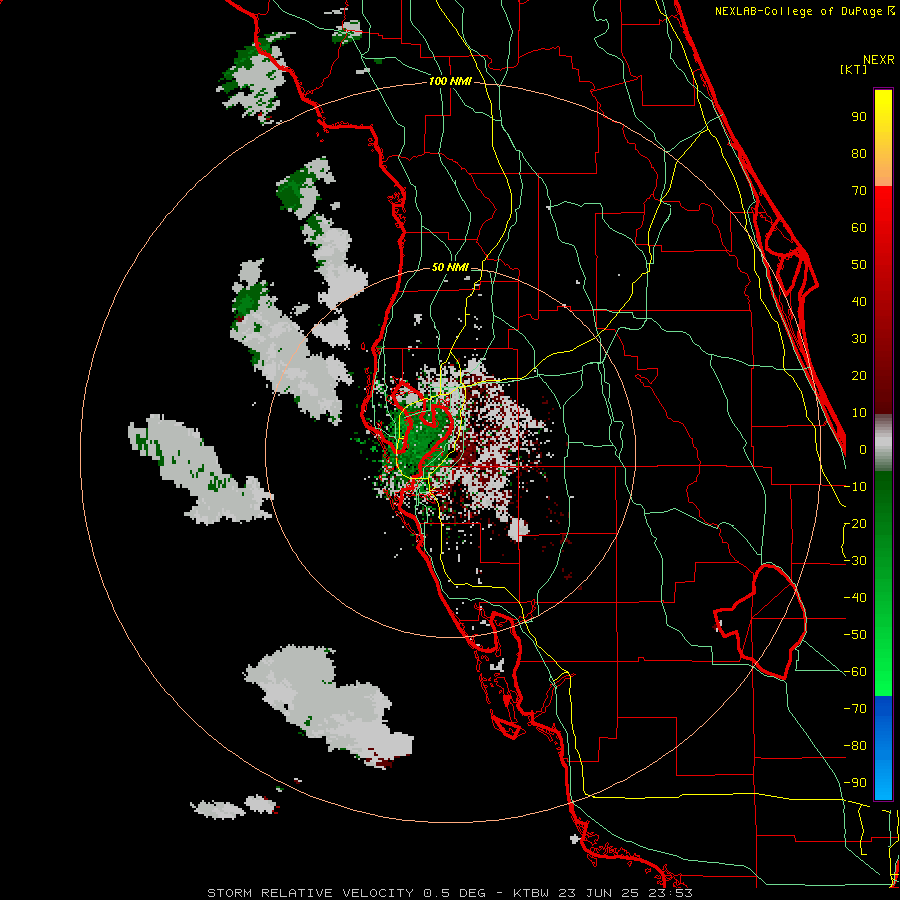Screen dimensions: 900x900
Task: Click the "-90" value on the velocity scale
Action: point(855,783)
